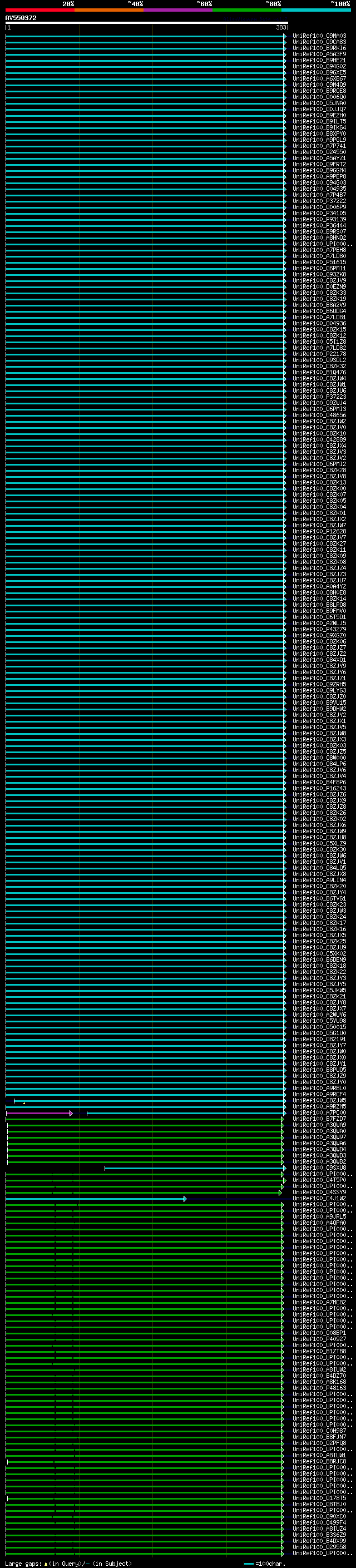Screen dimensions: 356x1568
Task: Select hit label UniRef100_Q9M4Q9
Action: point(319,85)
